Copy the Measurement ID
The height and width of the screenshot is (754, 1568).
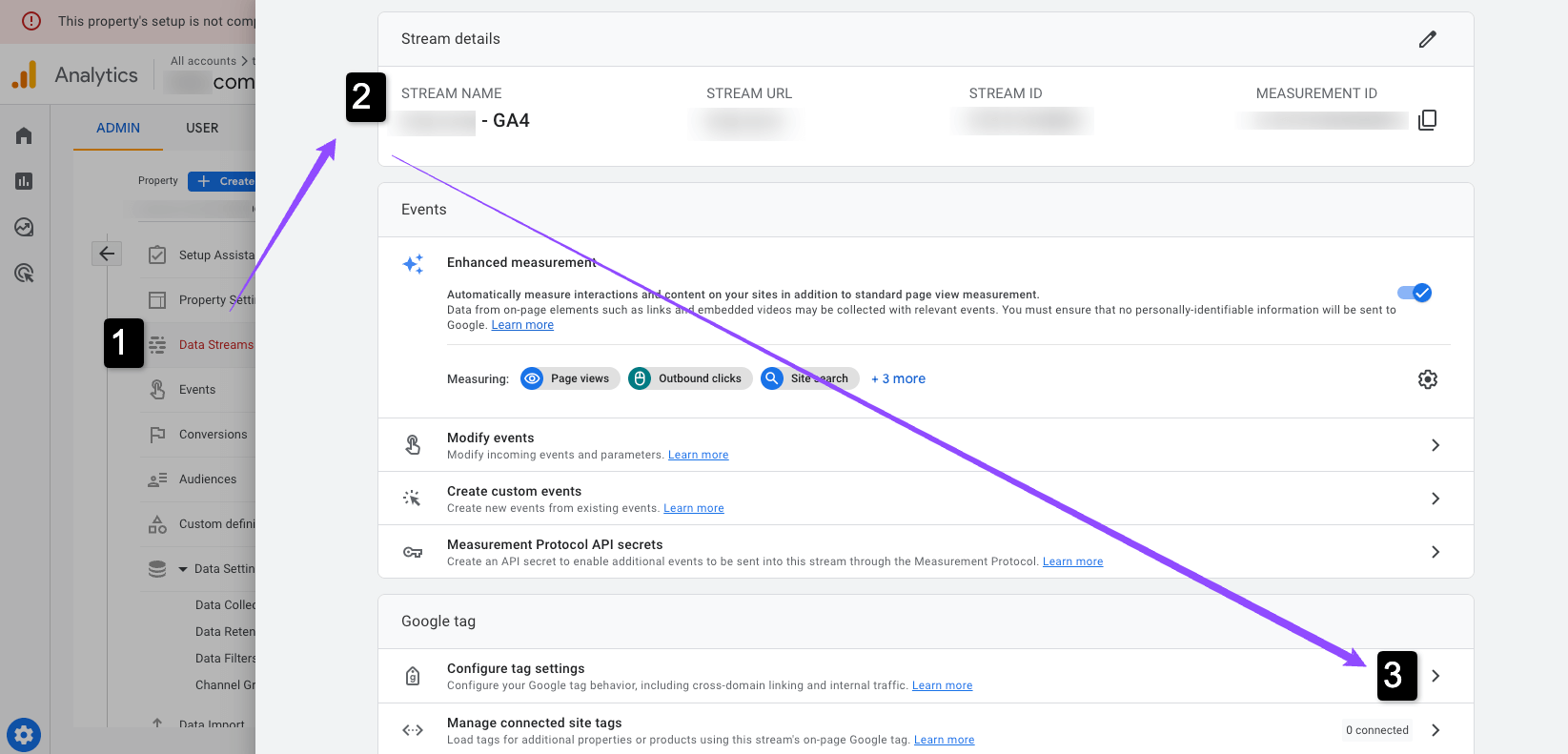pos(1427,120)
